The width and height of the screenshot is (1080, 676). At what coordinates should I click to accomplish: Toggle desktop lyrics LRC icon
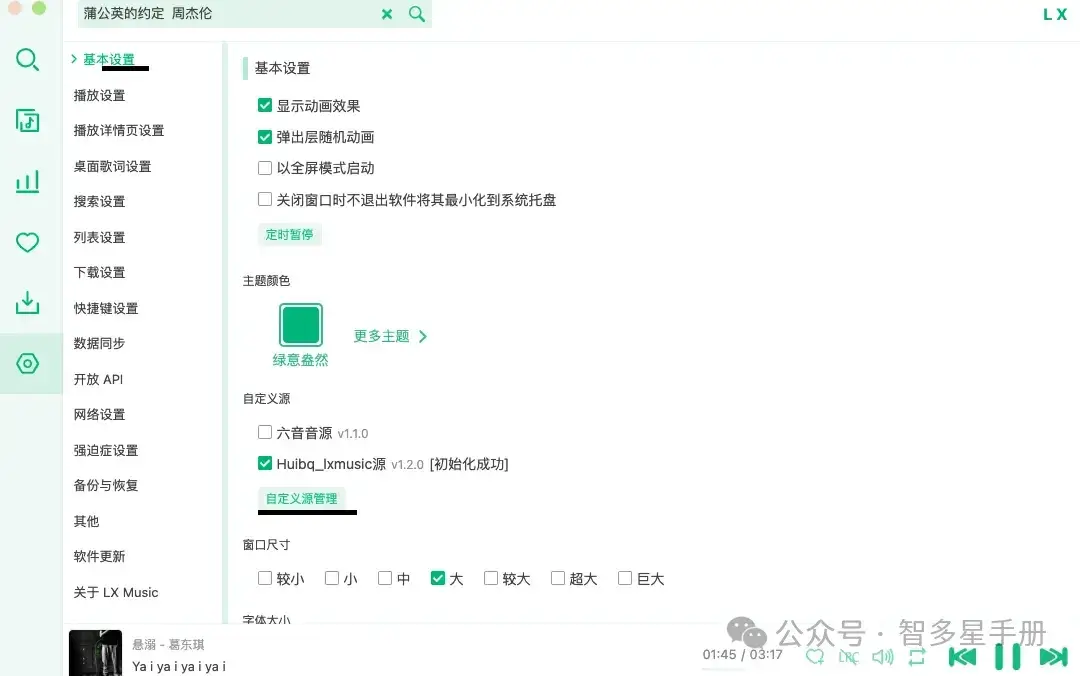(x=848, y=657)
